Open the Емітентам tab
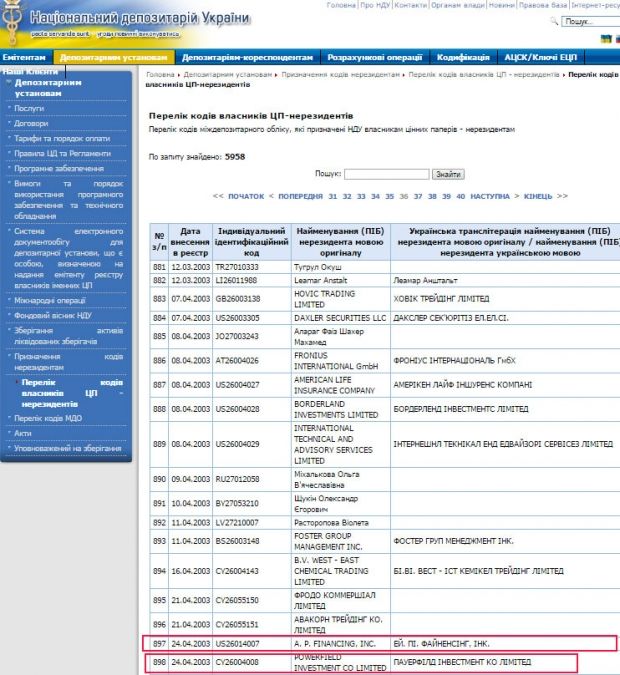This screenshot has height=675, width=620. tap(25, 58)
